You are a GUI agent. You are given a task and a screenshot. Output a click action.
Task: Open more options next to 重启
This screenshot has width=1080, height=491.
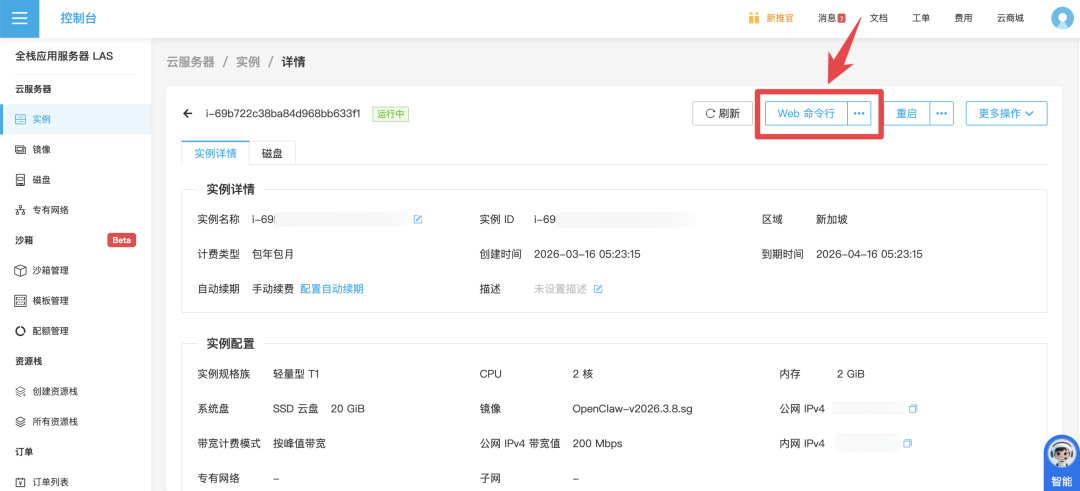941,113
